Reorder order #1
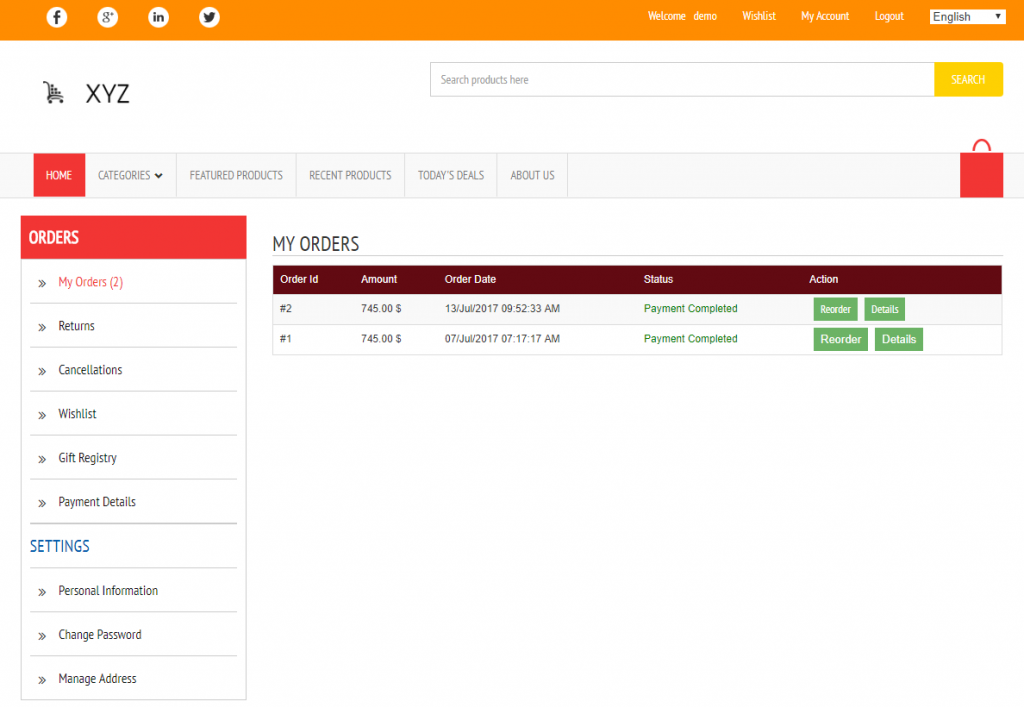The height and width of the screenshot is (708, 1024). (840, 339)
